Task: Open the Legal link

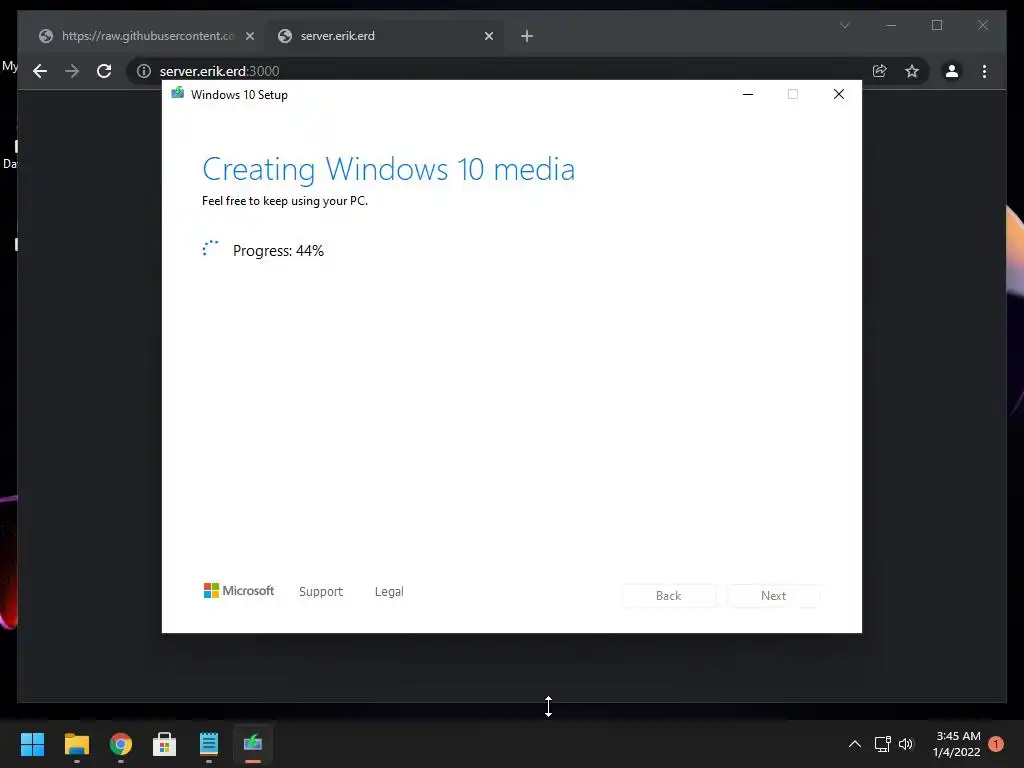Action: tap(389, 592)
